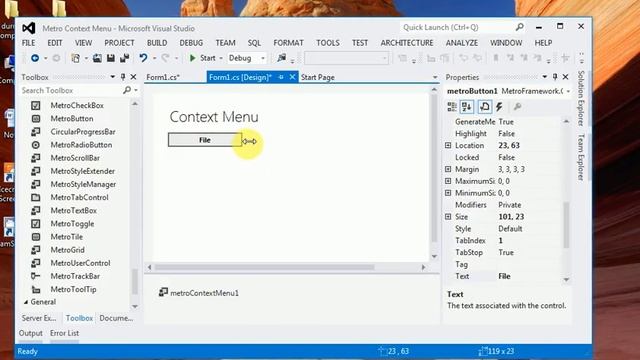The height and width of the screenshot is (360, 640).
Task: Open the ARCHITECTURE menu
Action: coord(407,43)
